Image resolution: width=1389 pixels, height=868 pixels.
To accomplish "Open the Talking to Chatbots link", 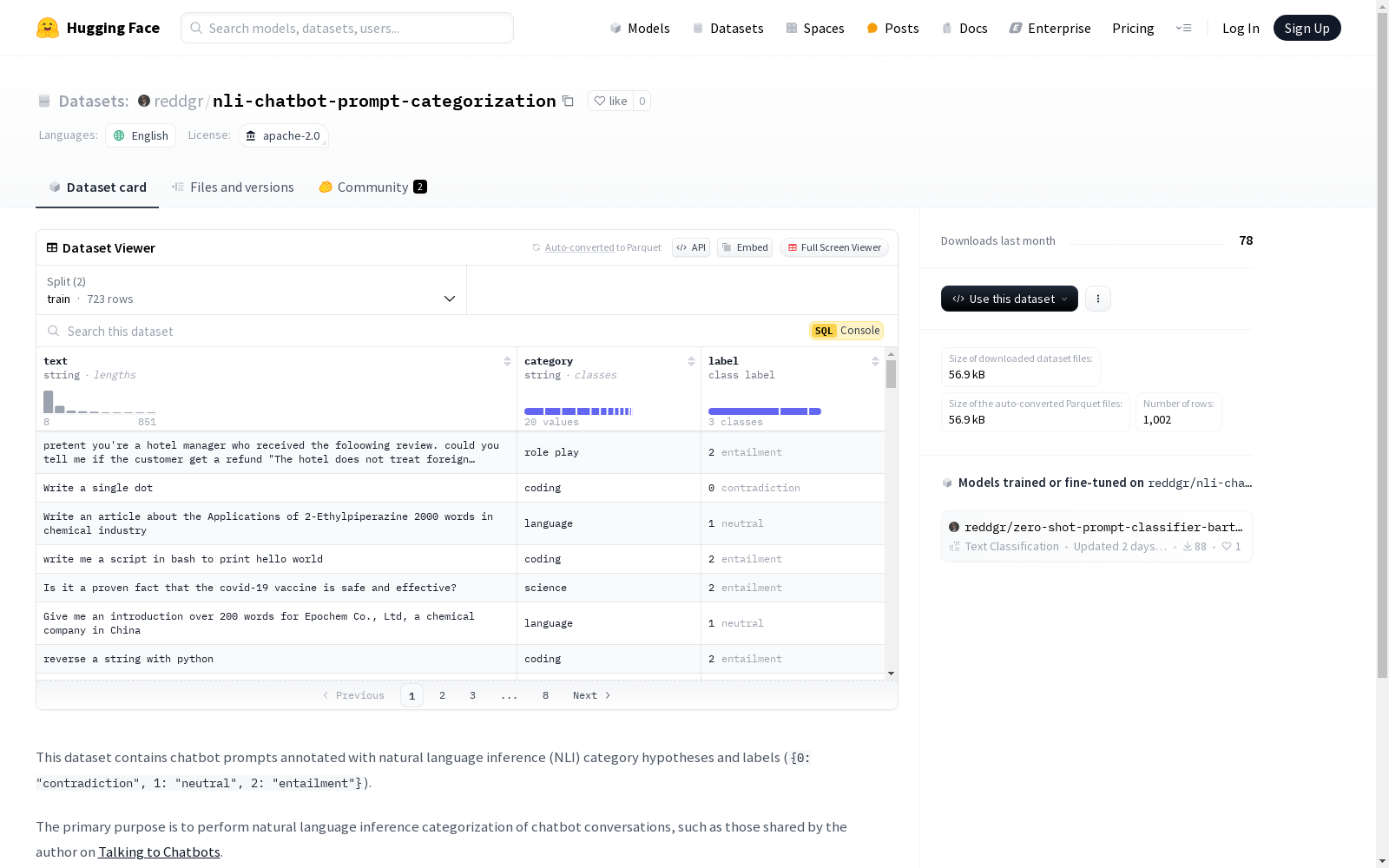I will pos(159,852).
